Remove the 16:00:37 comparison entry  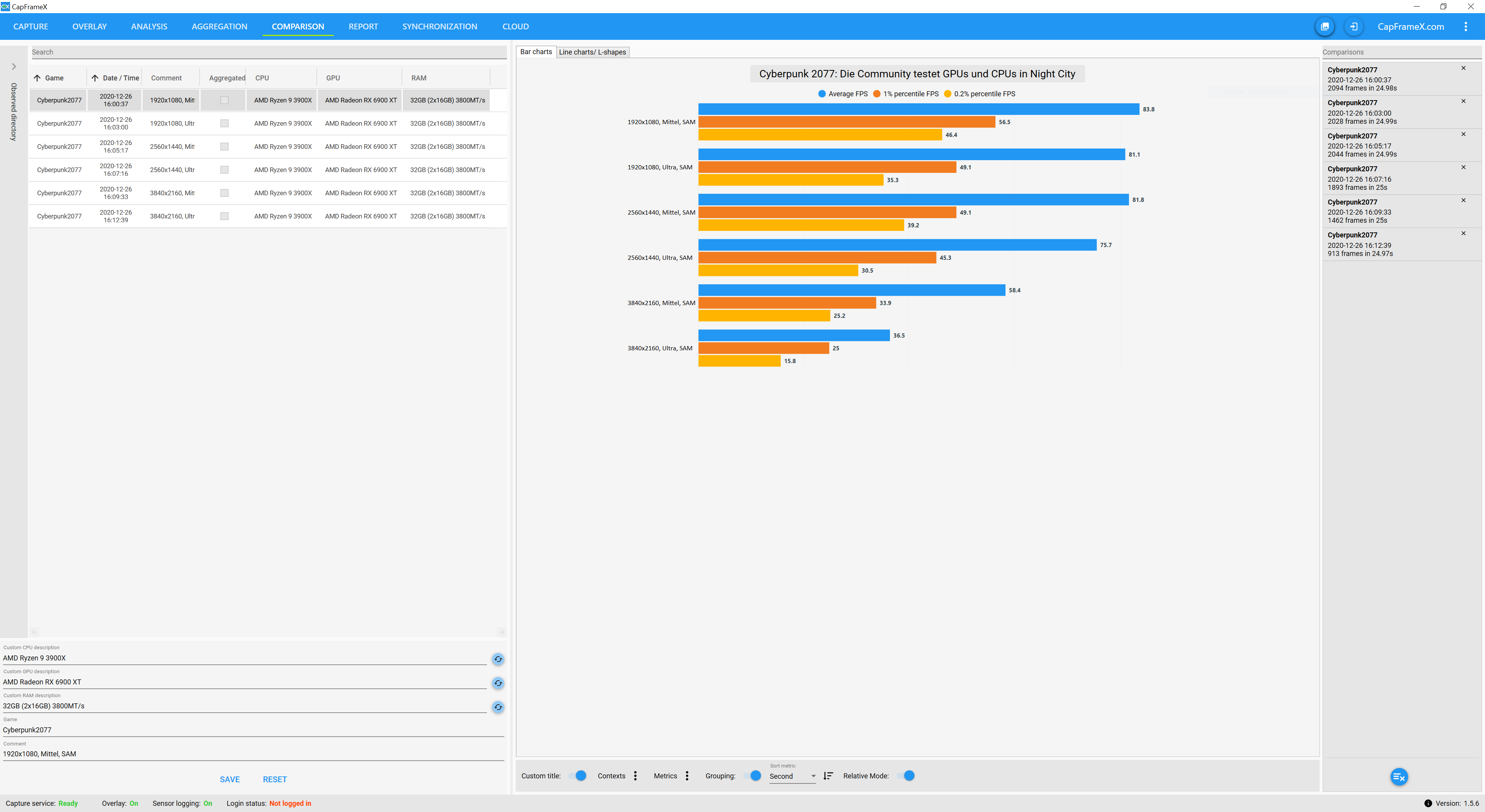1463,68
